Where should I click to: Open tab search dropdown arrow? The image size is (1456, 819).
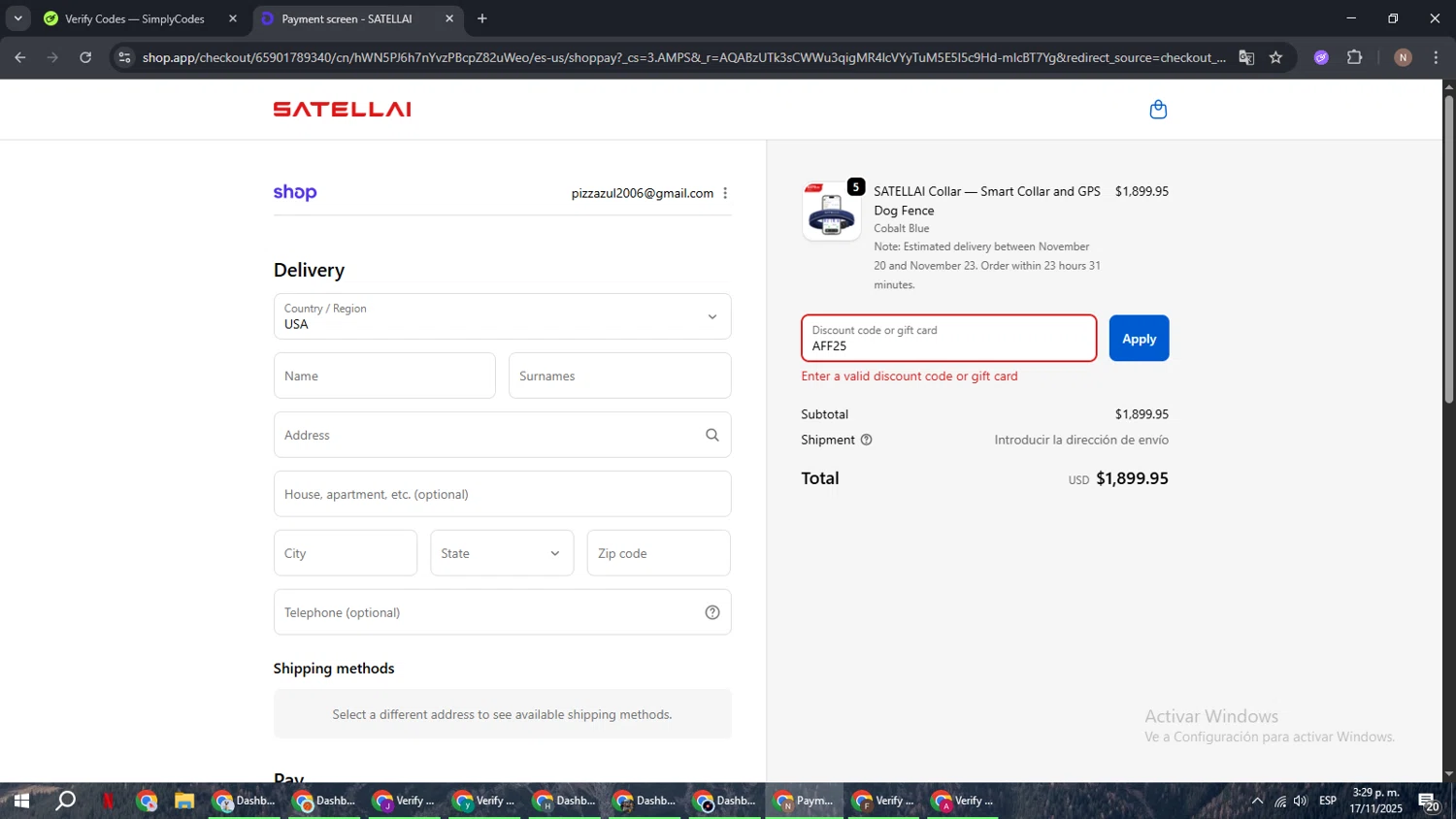click(17, 18)
